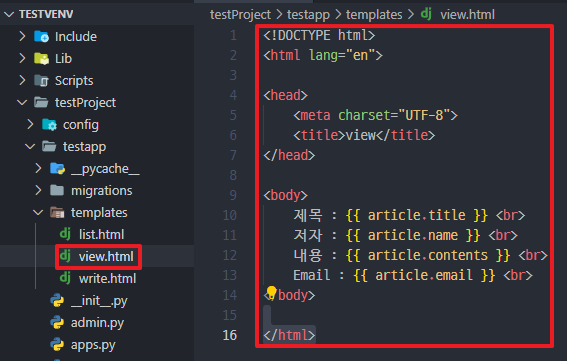Viewport: 567px width, 361px height.
Task: Click the title tag text 'view'
Action: point(361,135)
